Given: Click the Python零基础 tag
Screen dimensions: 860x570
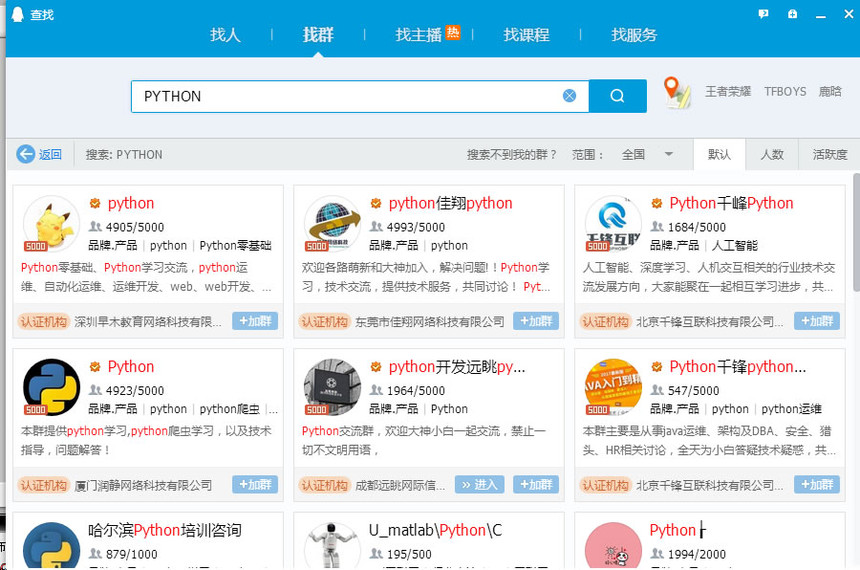Looking at the screenshot, I should [235, 245].
